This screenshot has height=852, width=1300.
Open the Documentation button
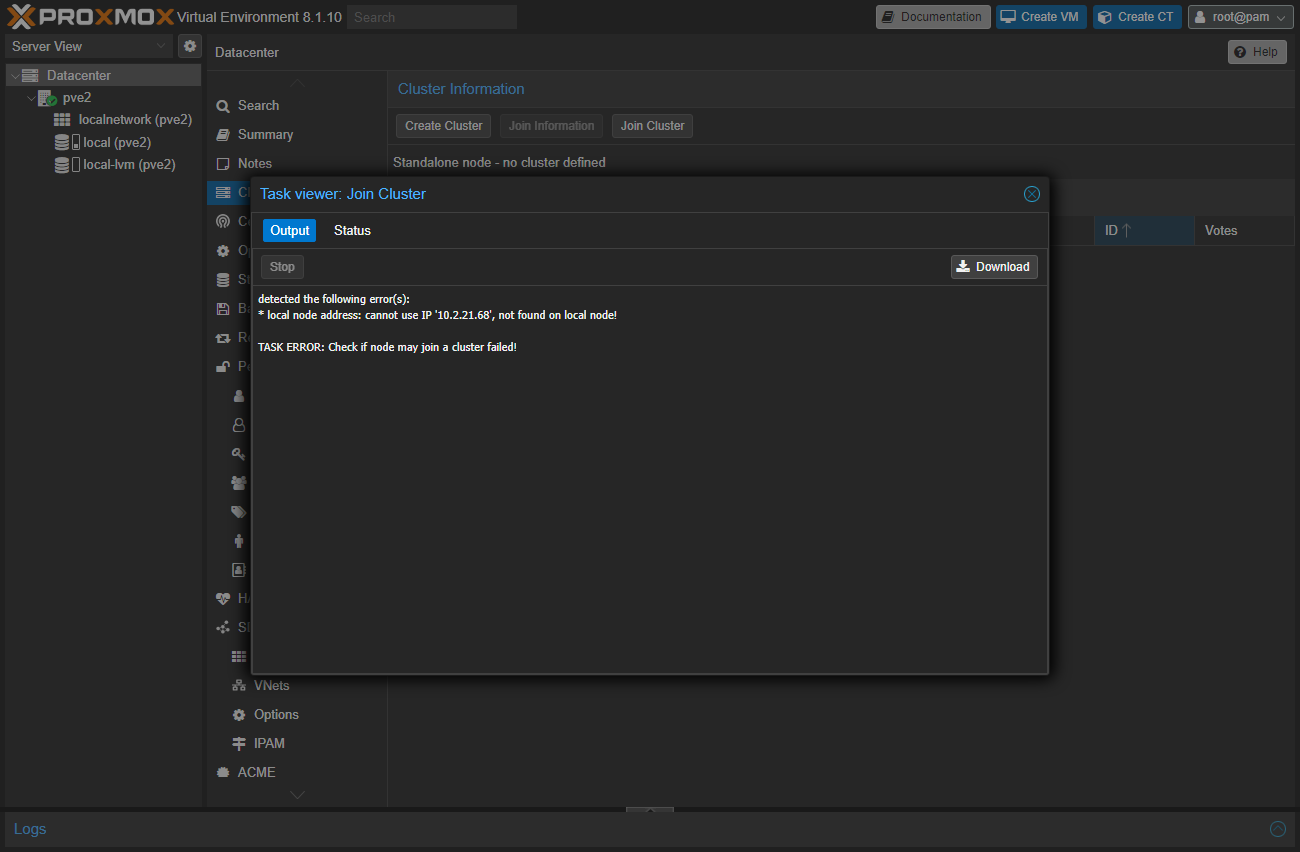point(933,17)
